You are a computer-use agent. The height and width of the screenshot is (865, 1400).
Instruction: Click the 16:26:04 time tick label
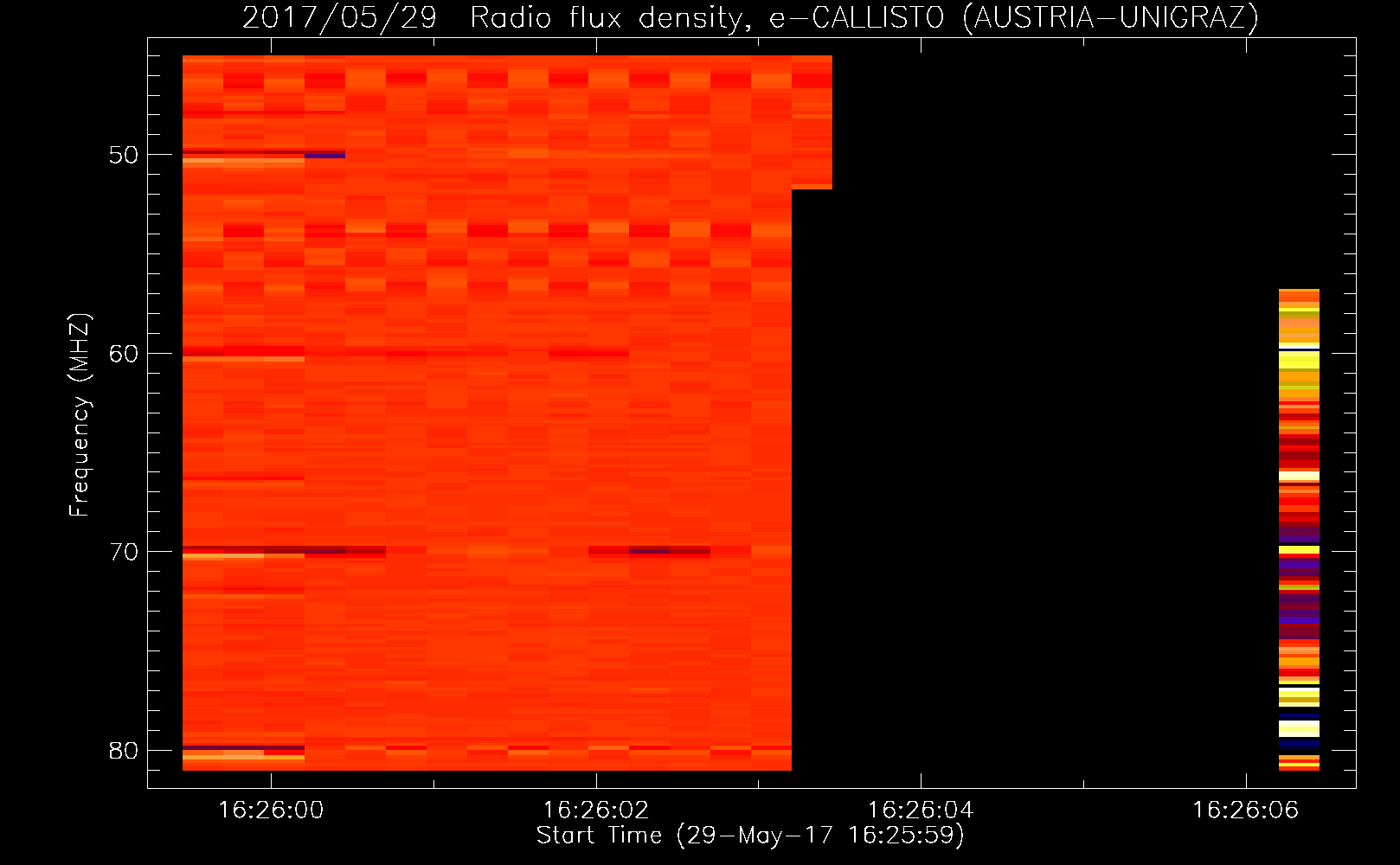click(921, 811)
